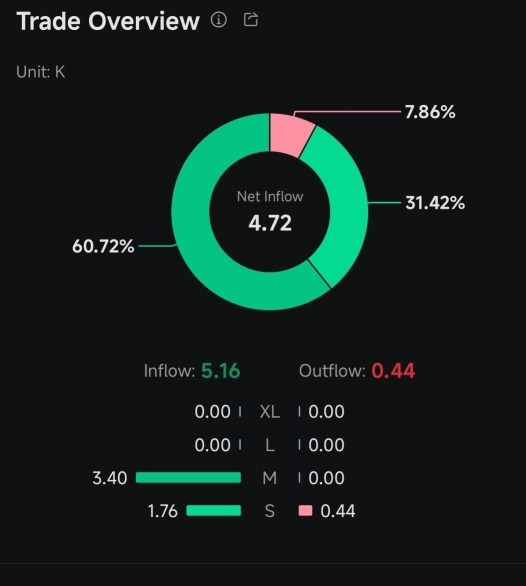The width and height of the screenshot is (526, 586).
Task: Tap the Net Inflow 4.72 center value
Action: [270, 223]
